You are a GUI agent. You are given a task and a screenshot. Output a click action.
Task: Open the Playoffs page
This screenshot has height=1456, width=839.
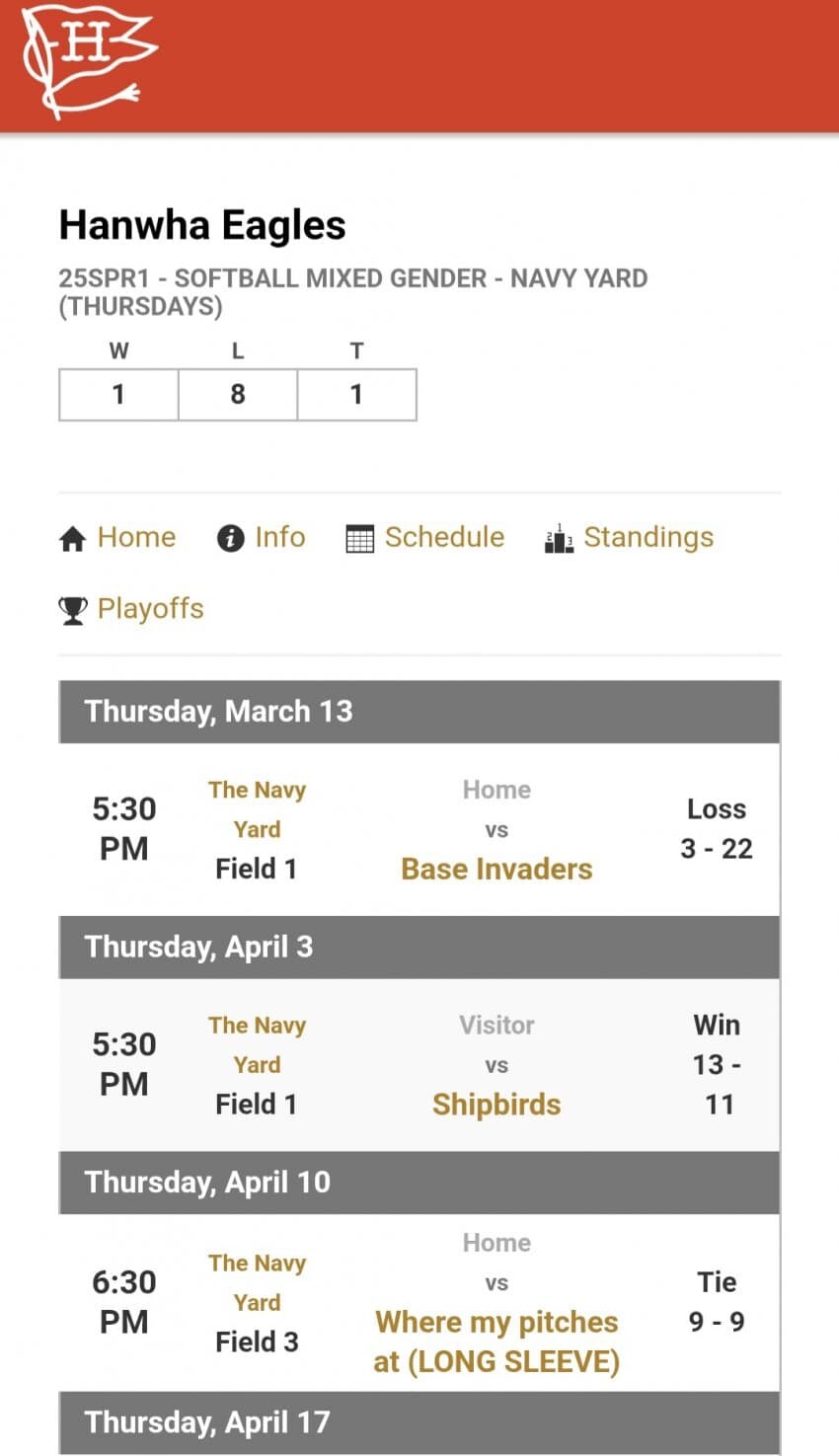coord(150,608)
